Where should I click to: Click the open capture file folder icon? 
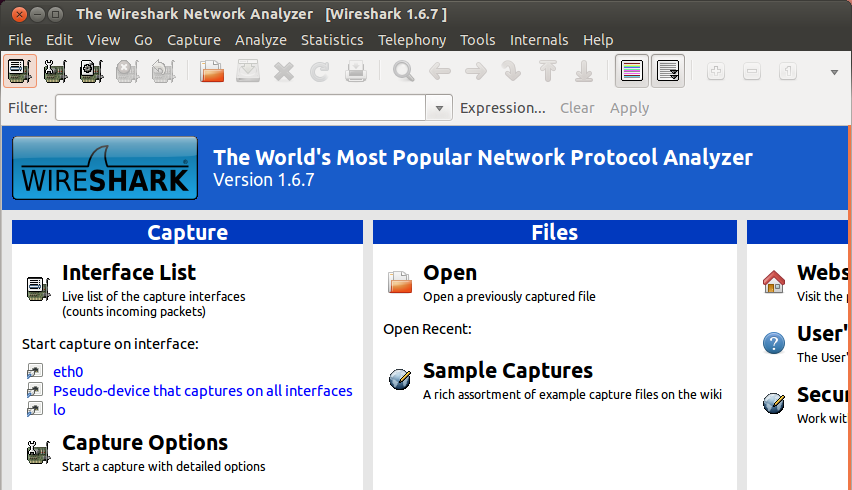tap(212, 72)
